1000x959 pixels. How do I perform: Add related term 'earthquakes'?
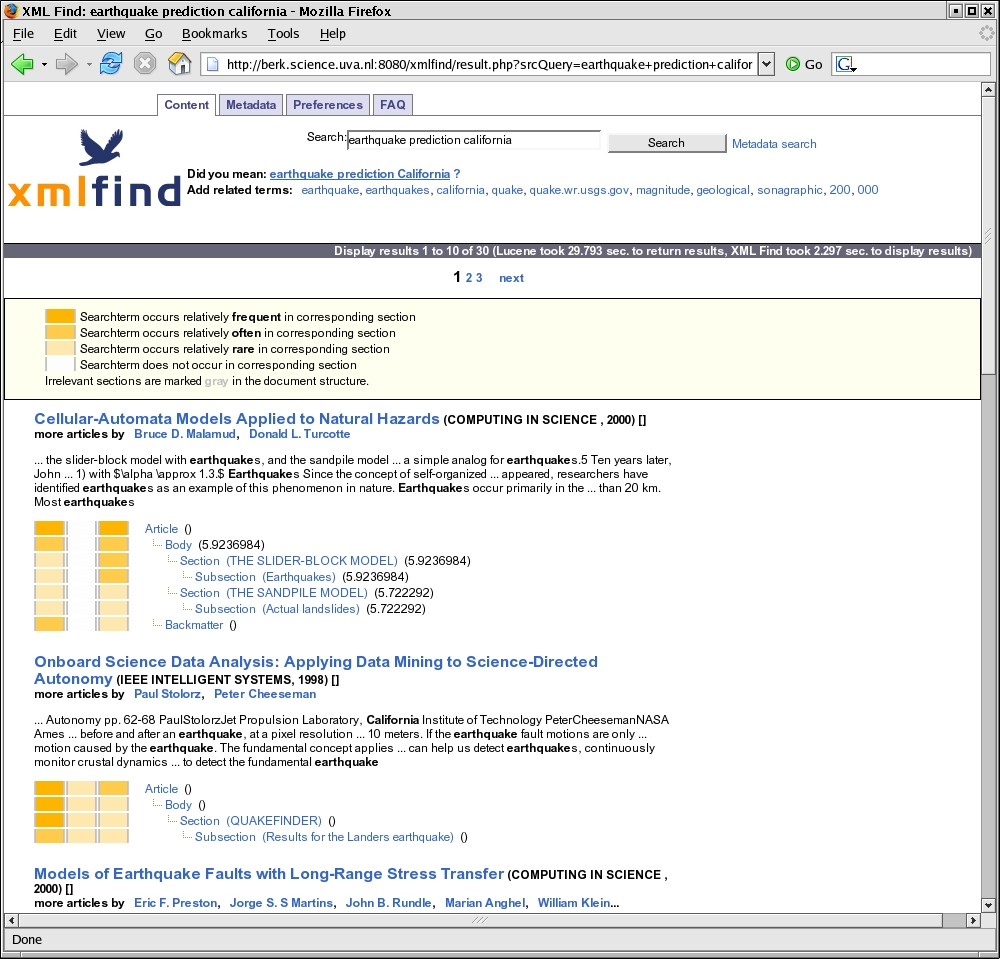397,189
